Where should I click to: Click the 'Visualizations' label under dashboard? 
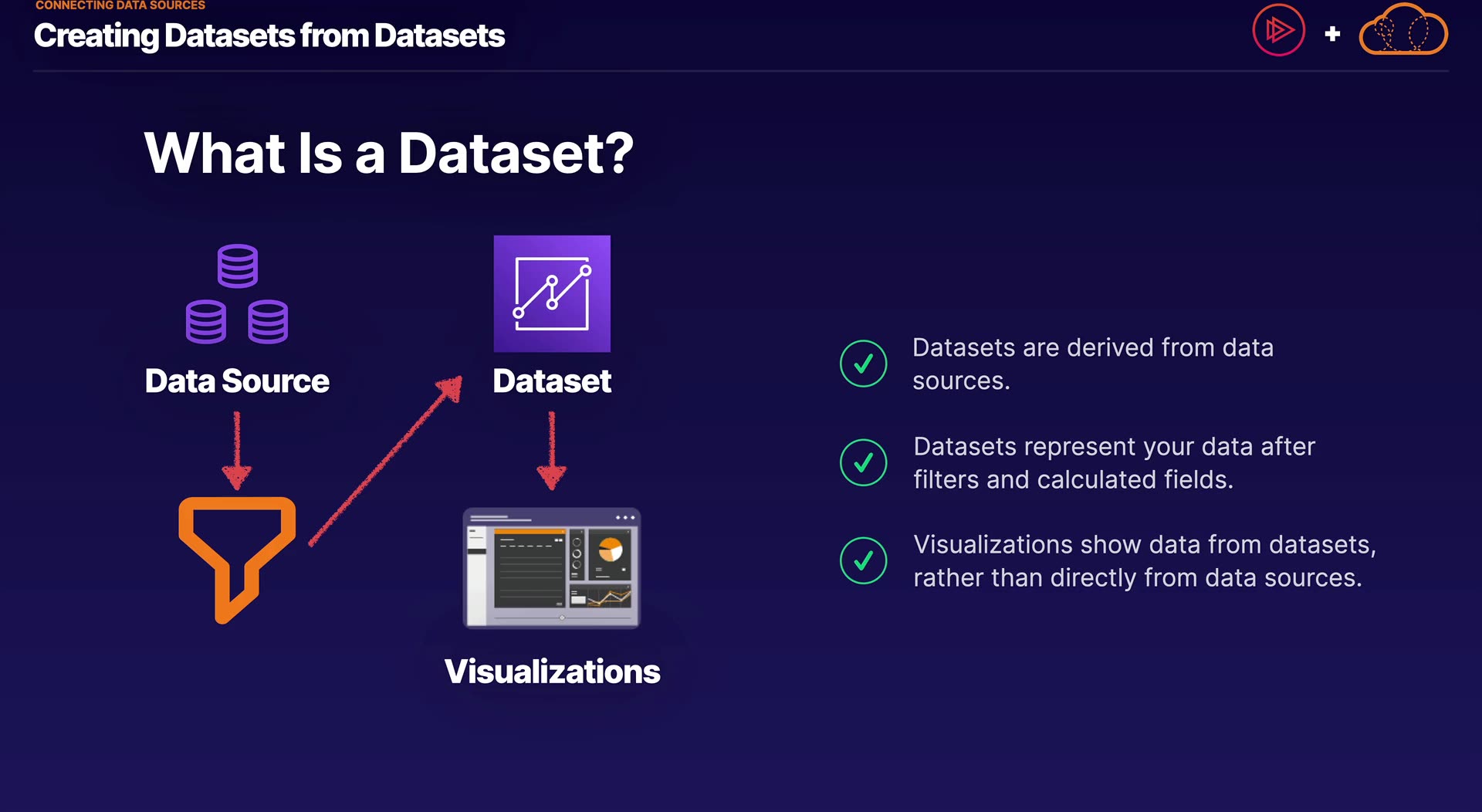click(x=552, y=672)
